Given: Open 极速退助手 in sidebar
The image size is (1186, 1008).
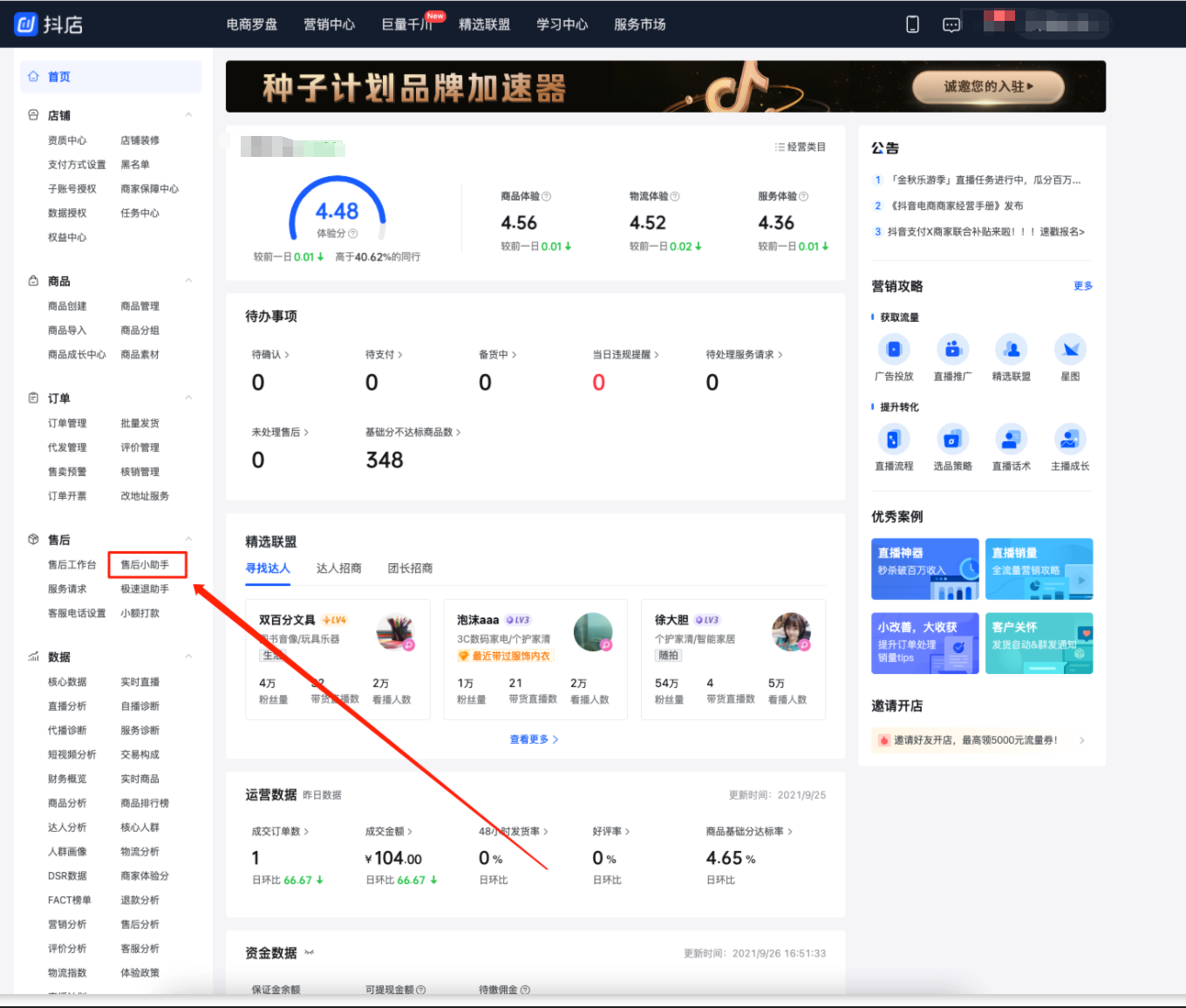Looking at the screenshot, I should (x=145, y=589).
